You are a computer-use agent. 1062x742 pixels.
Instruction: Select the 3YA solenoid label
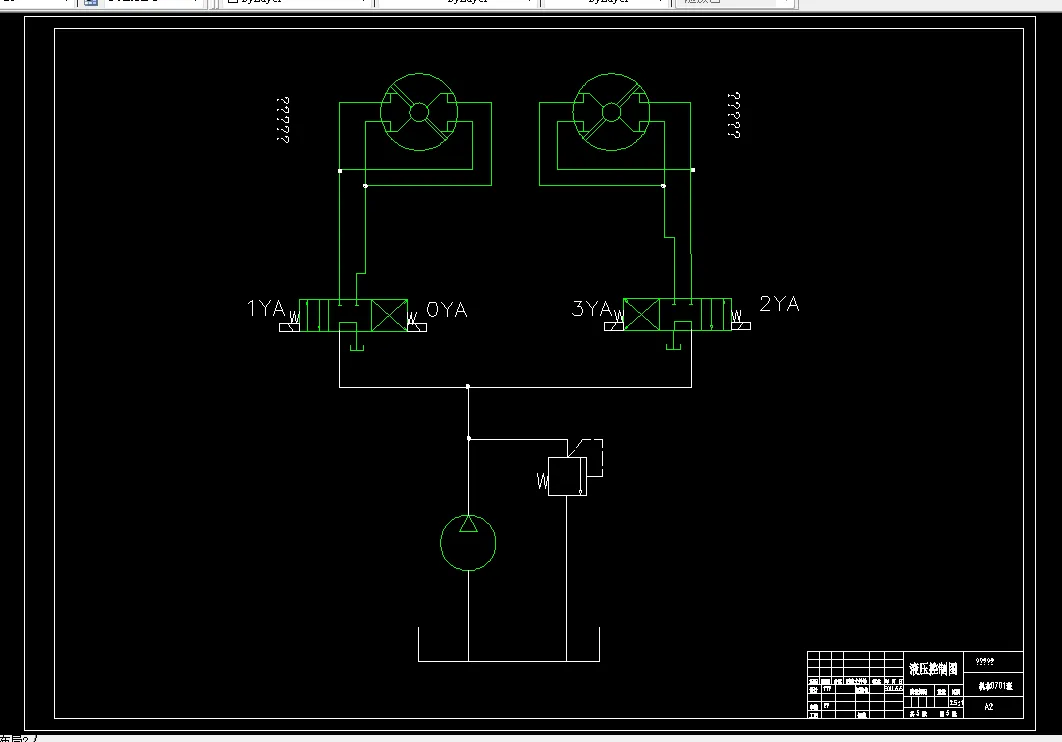pyautogui.click(x=591, y=309)
